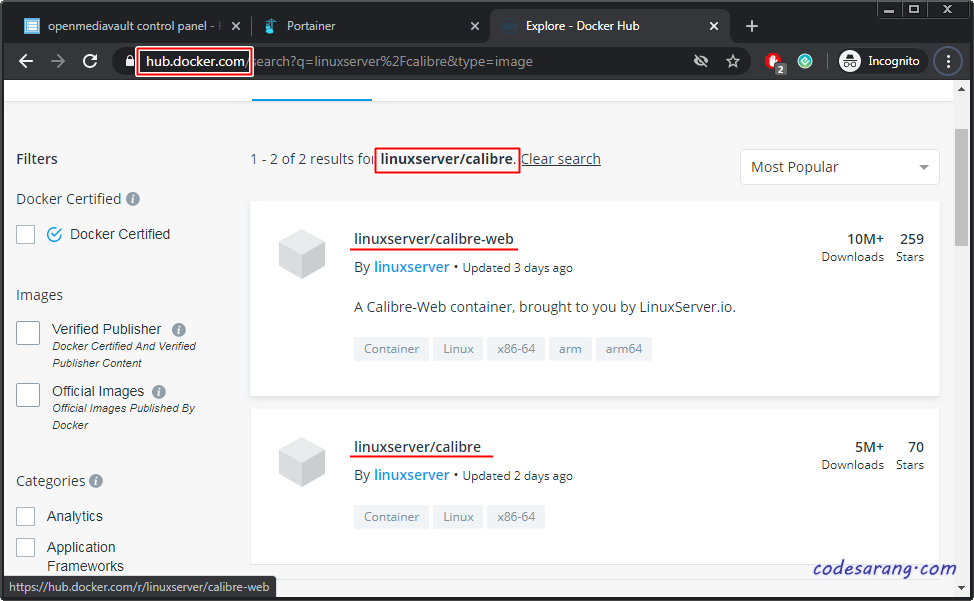Click the 5M+ Downloads count

(x=868, y=448)
